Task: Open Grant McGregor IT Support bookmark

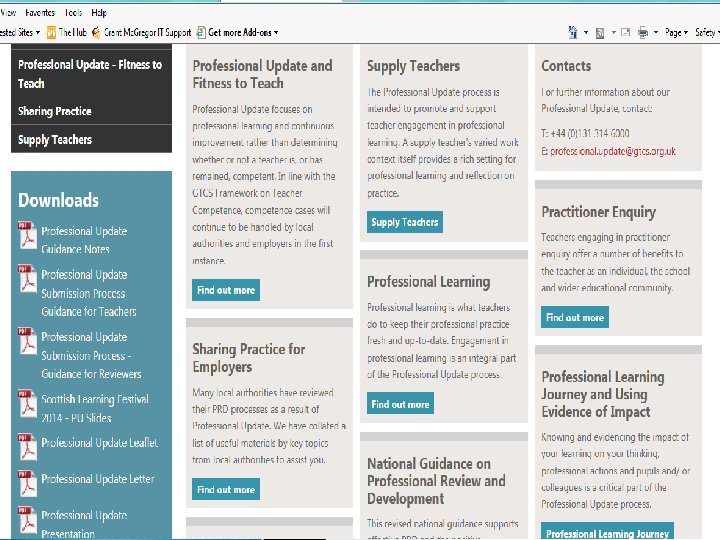Action: click(141, 33)
